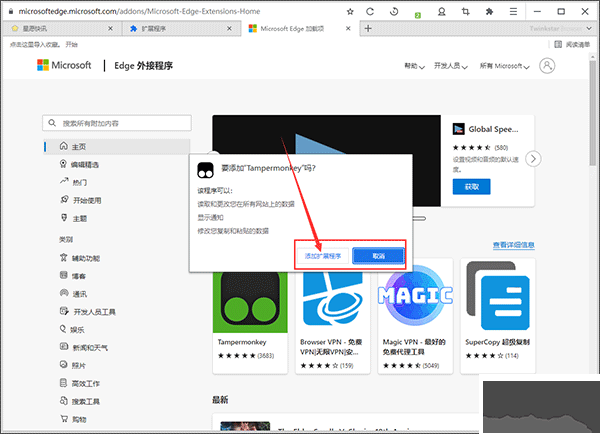Open the user profile icon in browser toolbar

pos(441,12)
